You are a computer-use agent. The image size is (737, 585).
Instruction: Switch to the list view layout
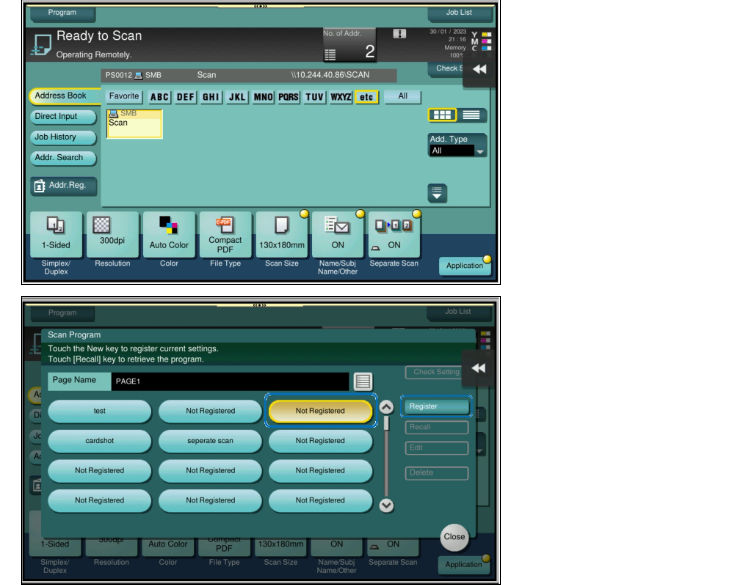pyautogui.click(x=471, y=115)
